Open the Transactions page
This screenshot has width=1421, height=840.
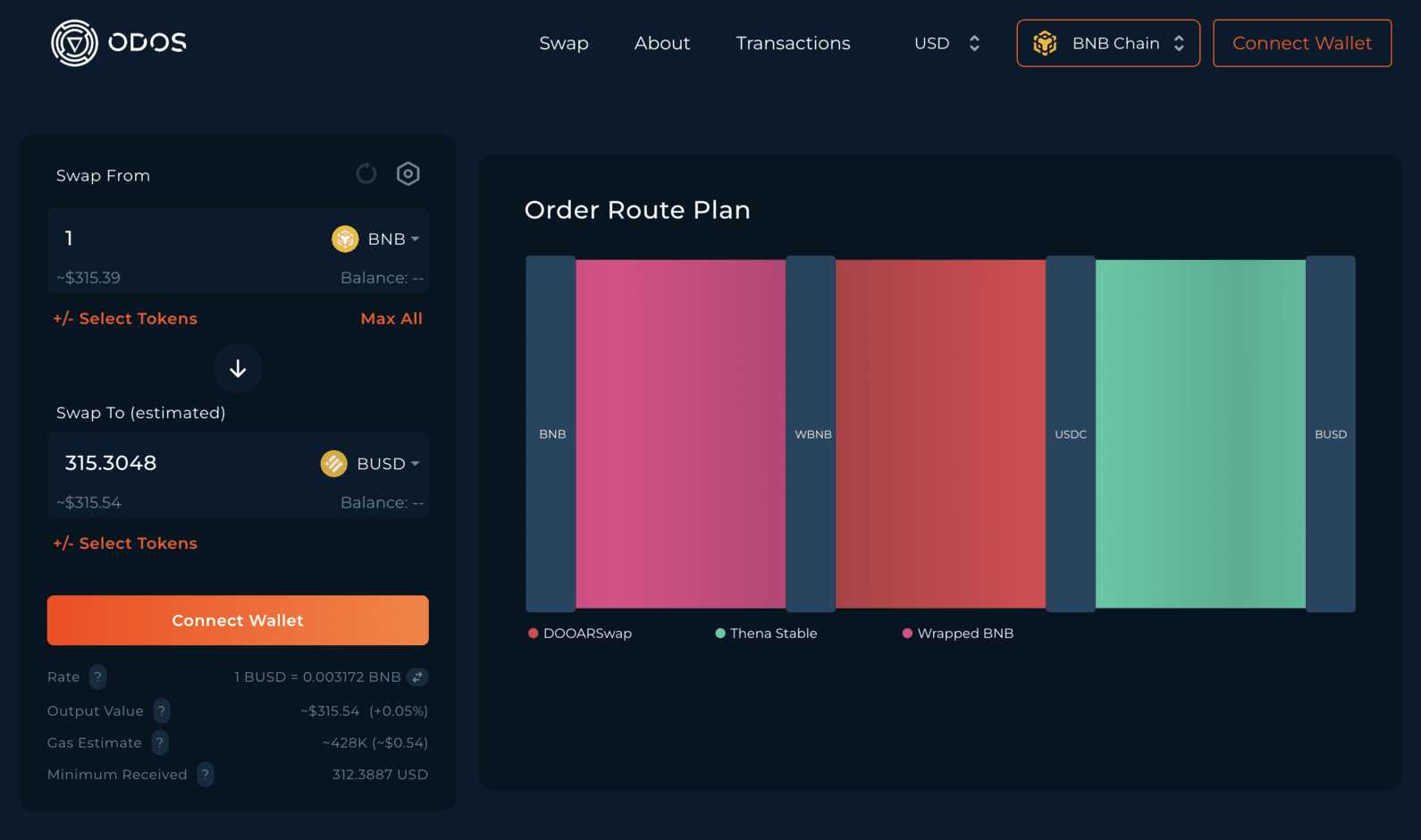(x=793, y=43)
